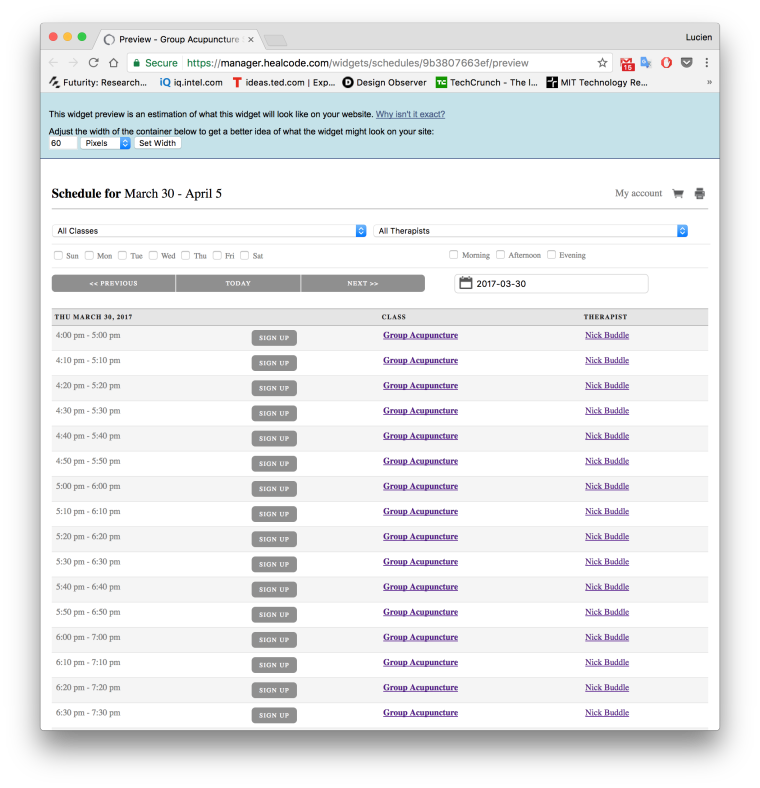Bookmark page with the star icon

coord(602,63)
